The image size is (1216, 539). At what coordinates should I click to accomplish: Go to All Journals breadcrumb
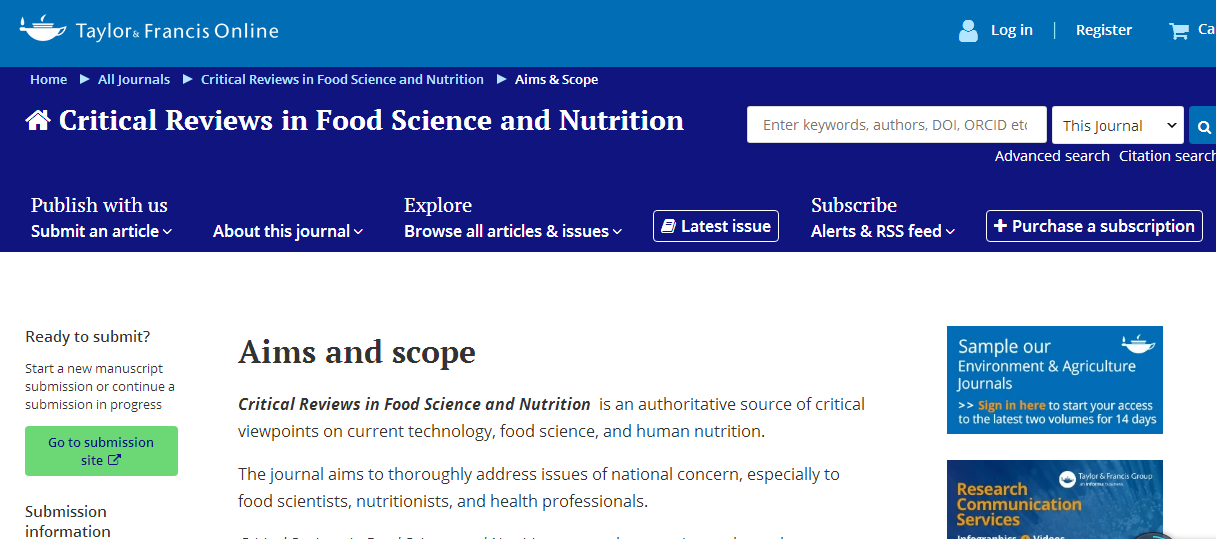134,79
